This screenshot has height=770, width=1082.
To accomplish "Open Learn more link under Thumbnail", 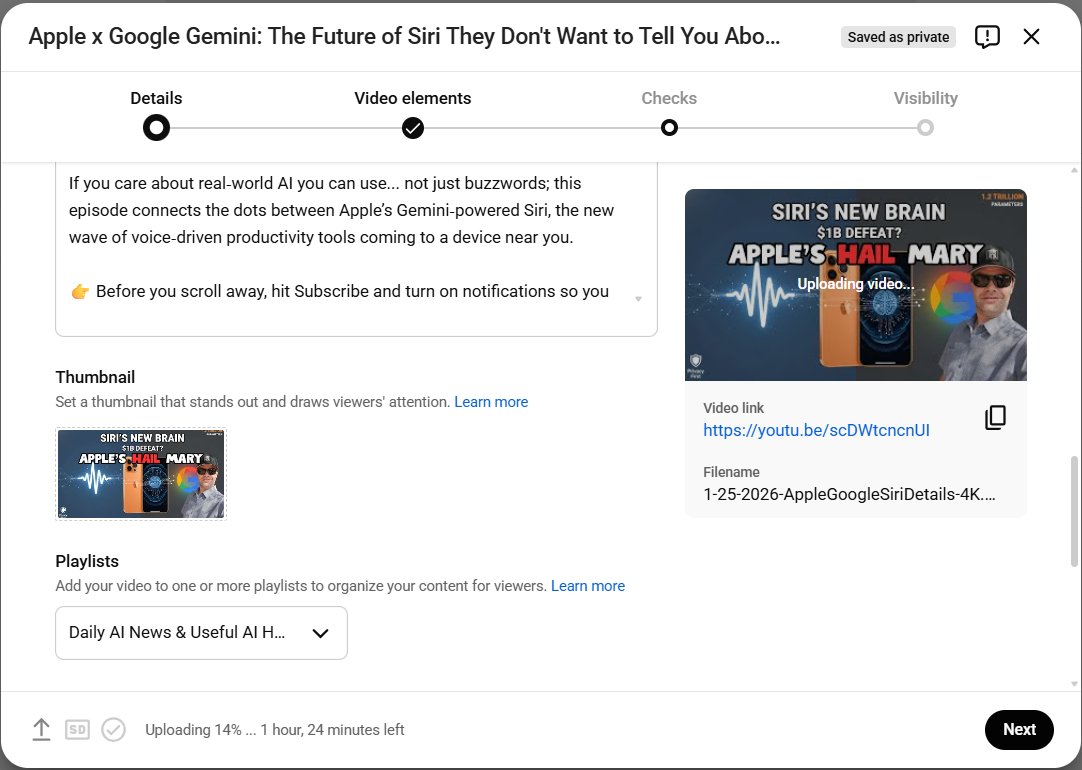I will tap(491, 402).
